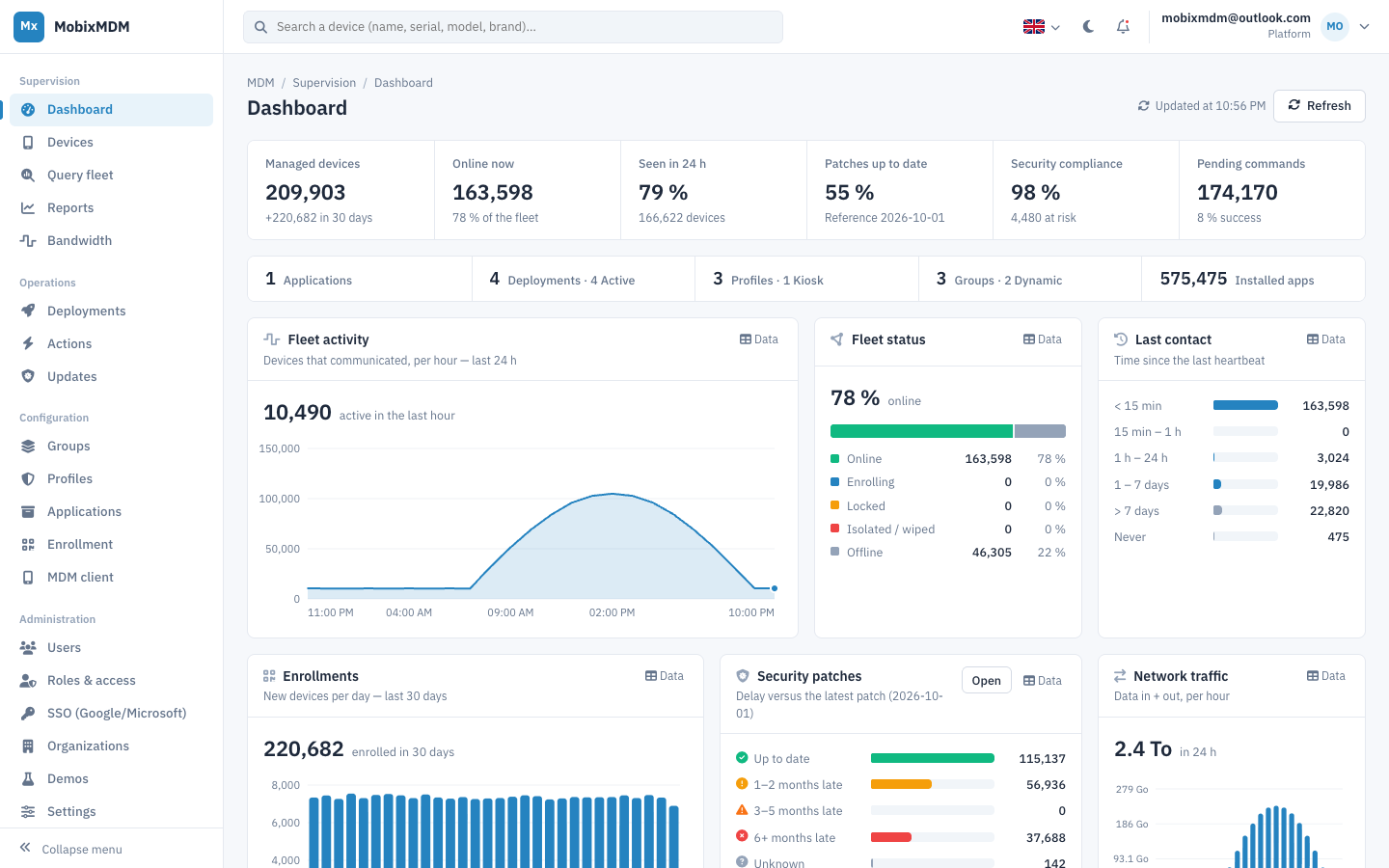Click the Profiles shield icon

28,479
